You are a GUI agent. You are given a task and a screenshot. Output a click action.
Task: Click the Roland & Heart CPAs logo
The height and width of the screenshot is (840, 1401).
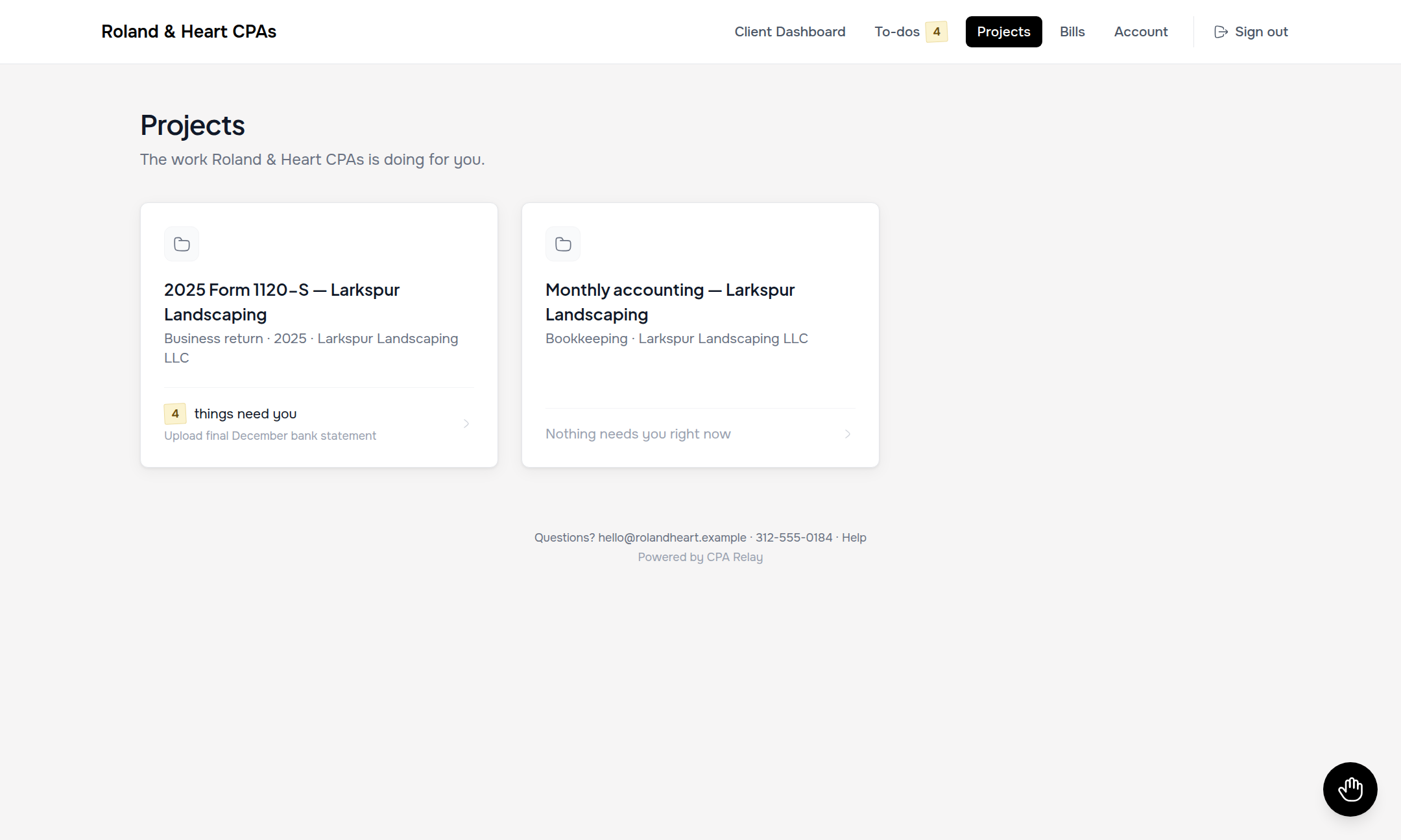point(189,32)
